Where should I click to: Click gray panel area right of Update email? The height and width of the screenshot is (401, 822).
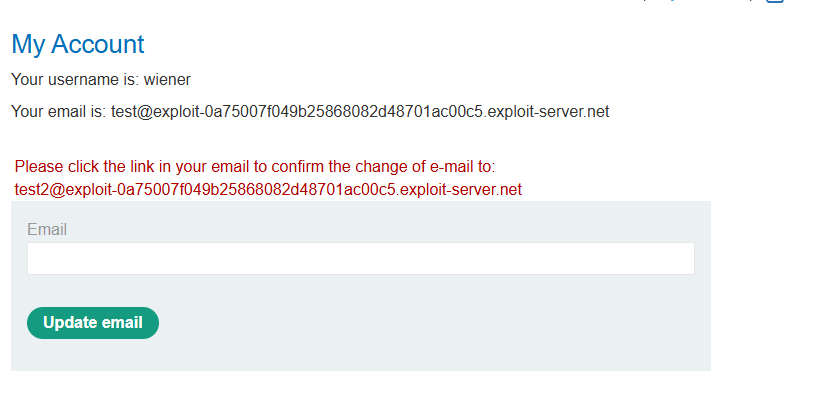430,323
